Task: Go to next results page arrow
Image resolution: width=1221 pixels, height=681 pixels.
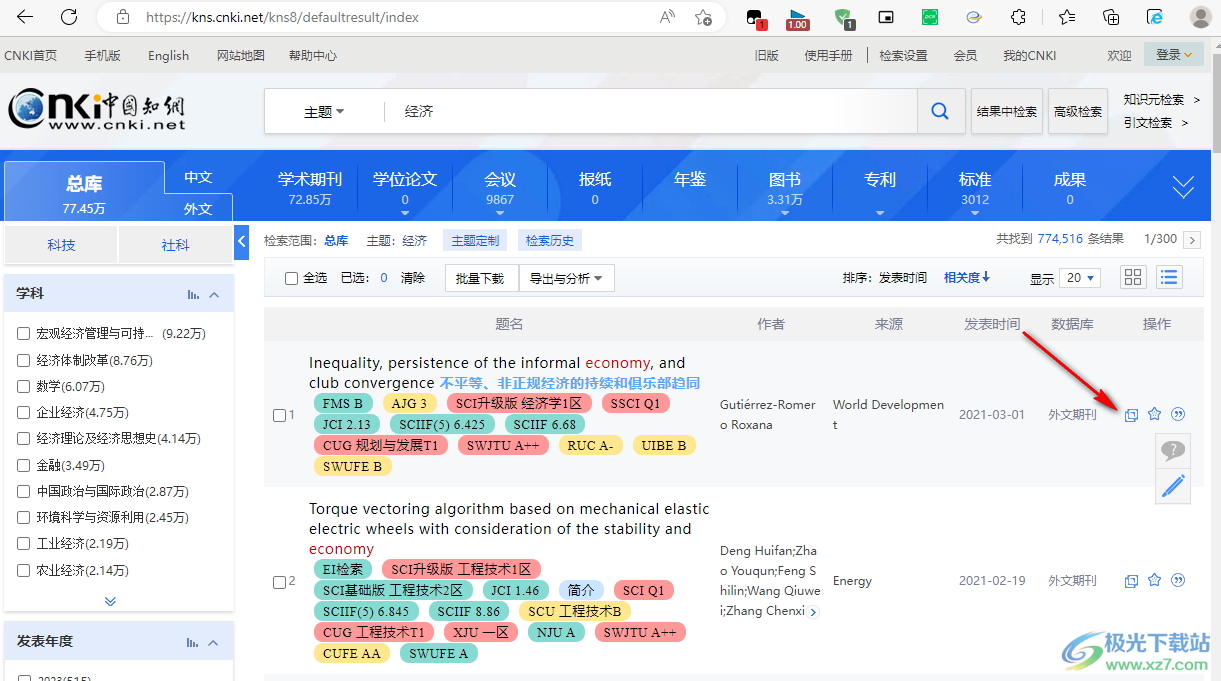Action: (x=1191, y=240)
